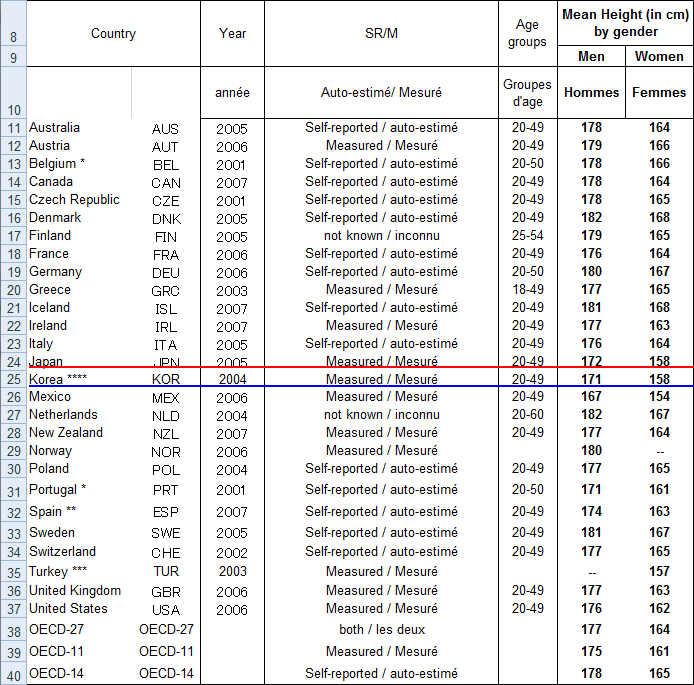Click row header 38 for OECD-27

click(13, 631)
